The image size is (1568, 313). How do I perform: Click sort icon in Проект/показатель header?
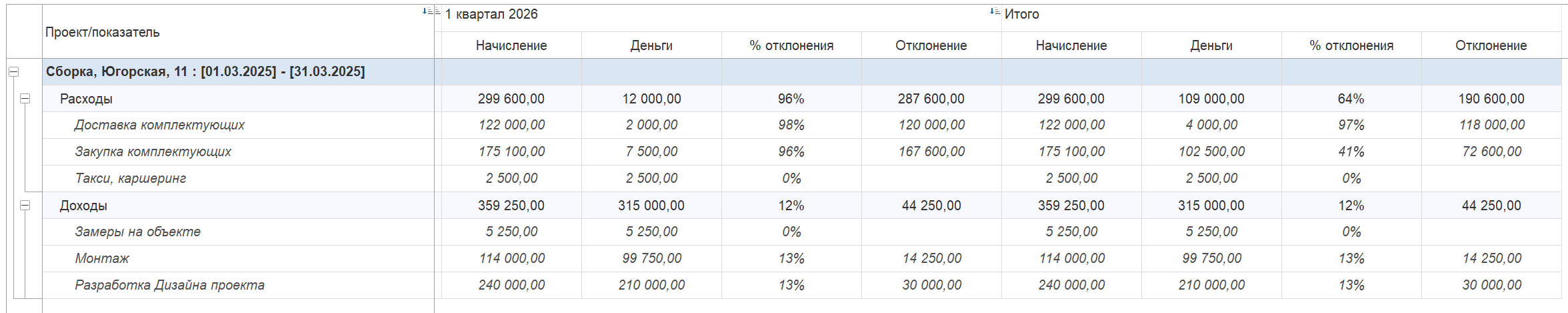pyautogui.click(x=427, y=11)
